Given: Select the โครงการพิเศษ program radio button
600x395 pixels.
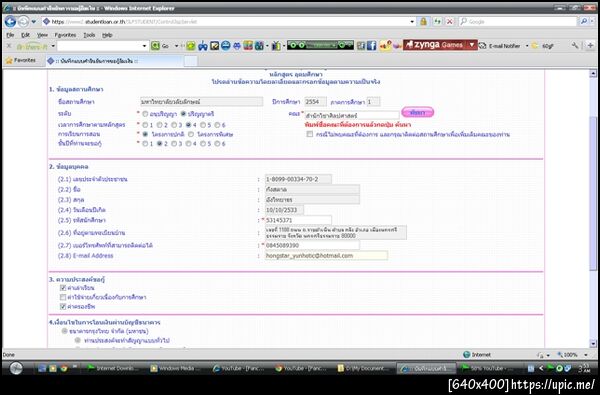Looking at the screenshot, I should click(x=191, y=134).
